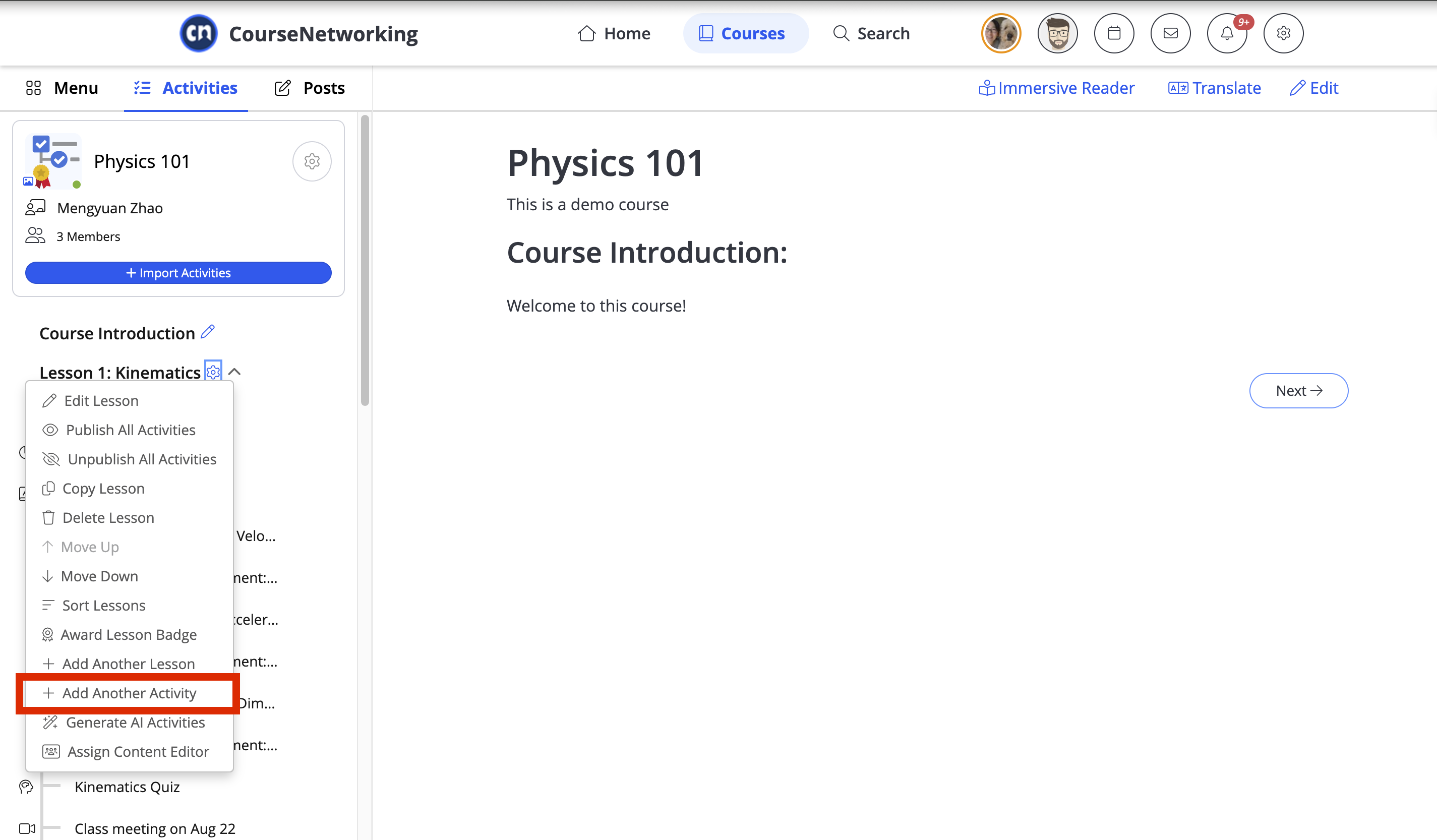Click the Lesson 1 Kinematics gear icon
The height and width of the screenshot is (840, 1437).
[213, 372]
